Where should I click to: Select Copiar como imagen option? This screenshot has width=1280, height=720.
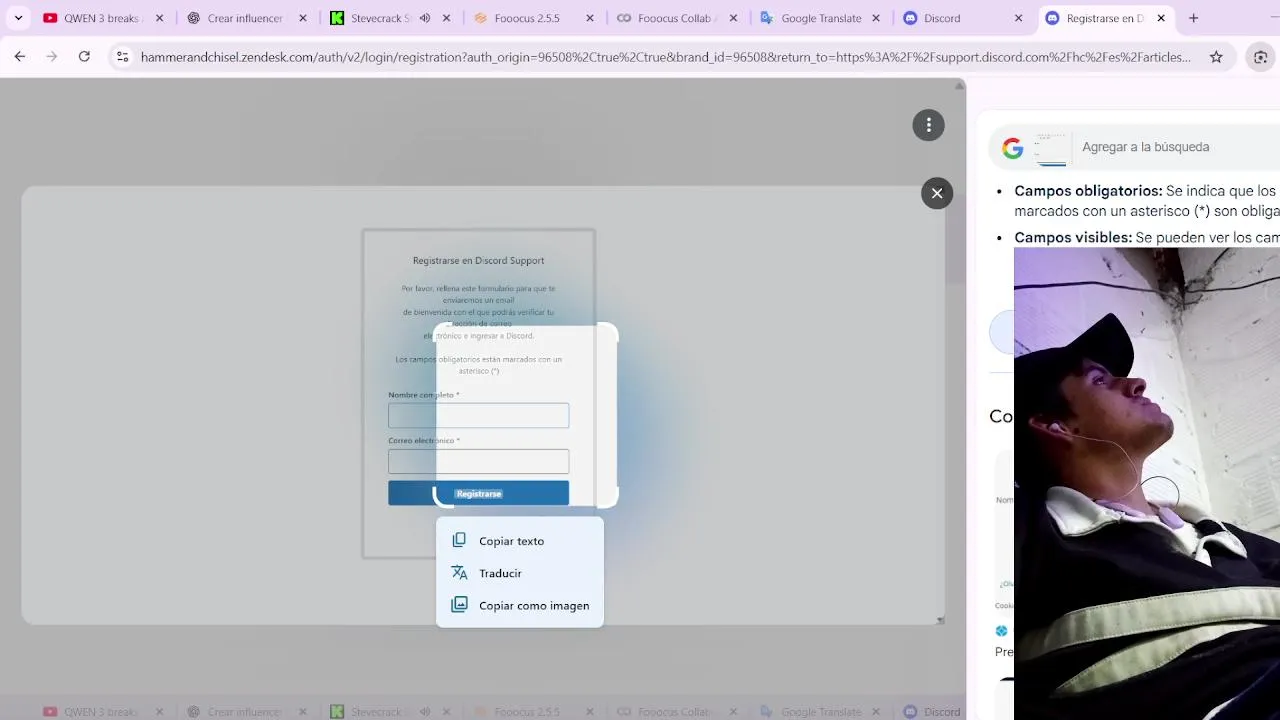point(520,605)
